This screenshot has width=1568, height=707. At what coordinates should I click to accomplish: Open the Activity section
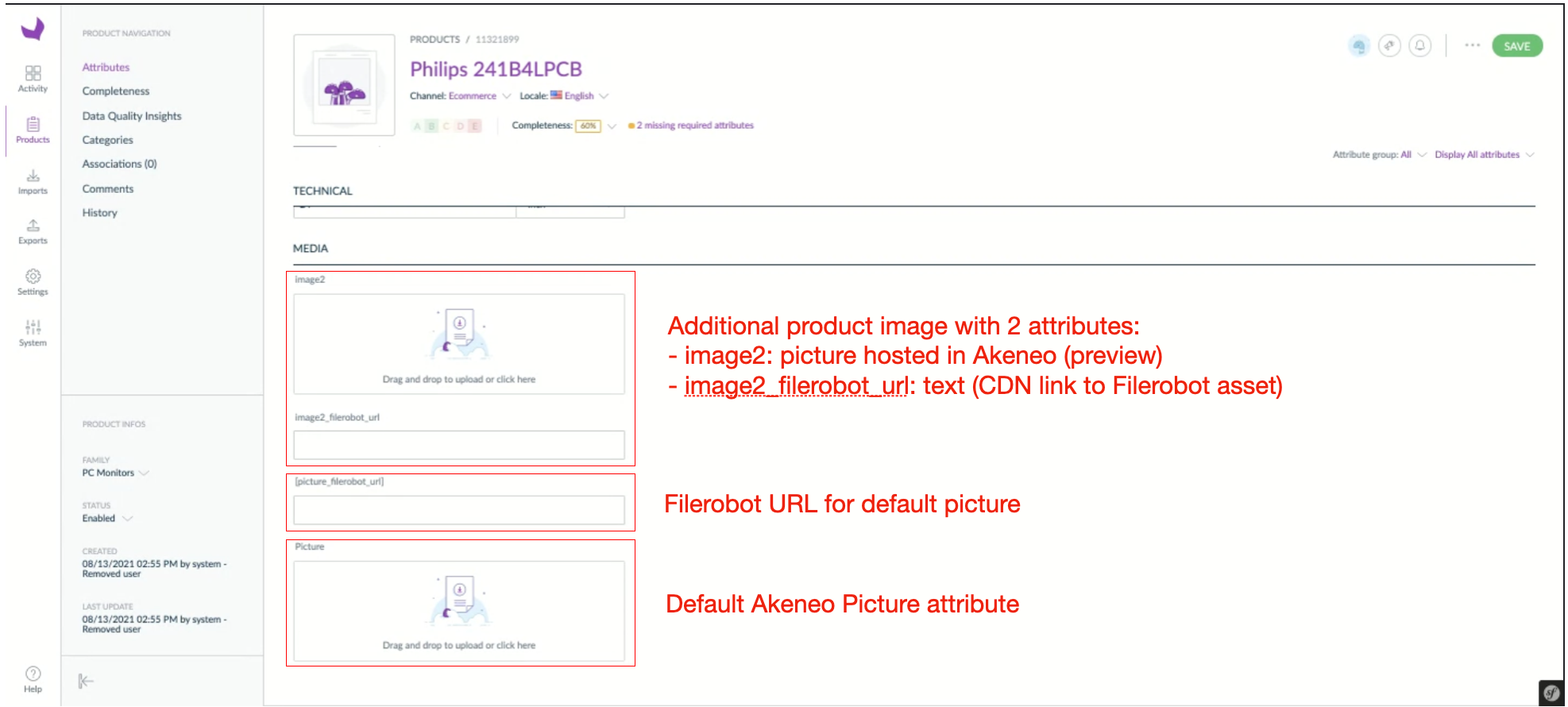33,79
